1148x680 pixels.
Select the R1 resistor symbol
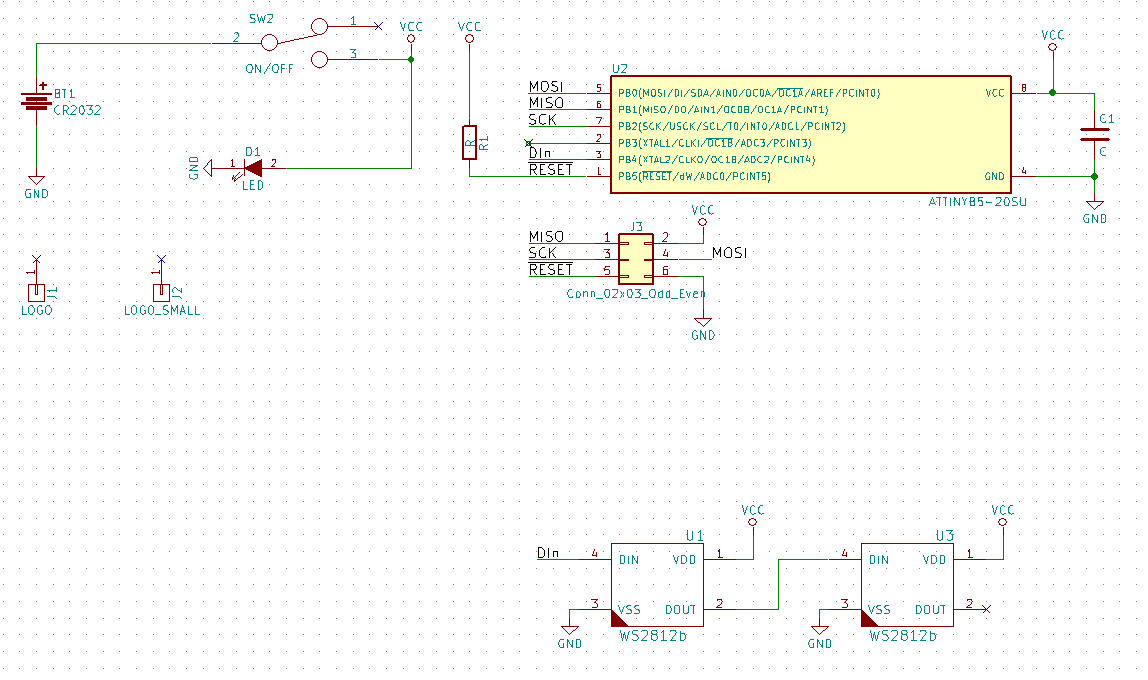coord(469,142)
